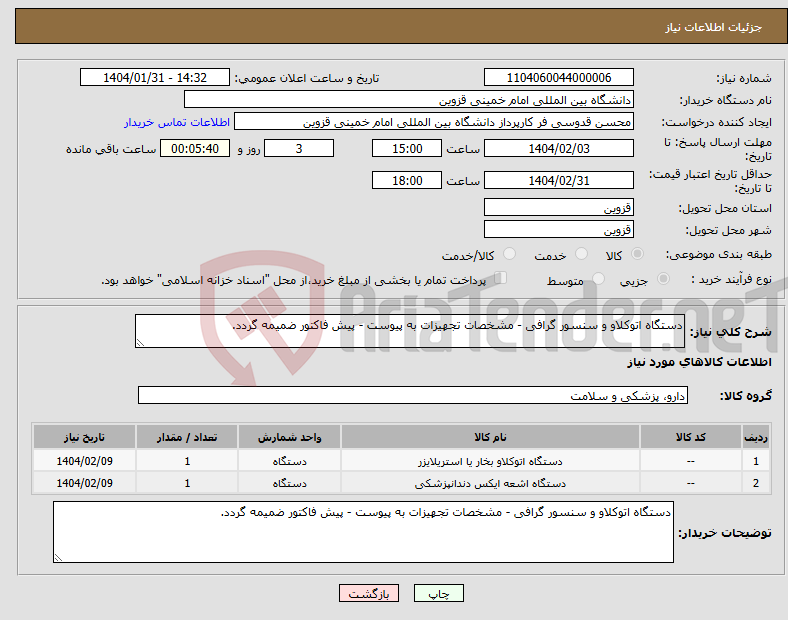788x620 pixels.
Task: Select row دستگاه اشعه ایکس دندانپزشکی
Action: pos(402,483)
